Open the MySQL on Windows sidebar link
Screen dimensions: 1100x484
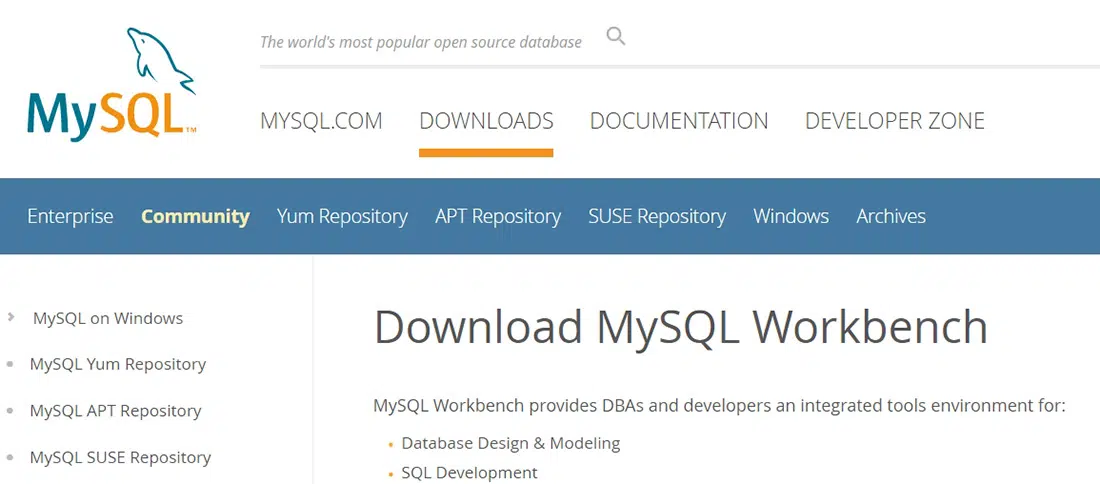click(108, 318)
